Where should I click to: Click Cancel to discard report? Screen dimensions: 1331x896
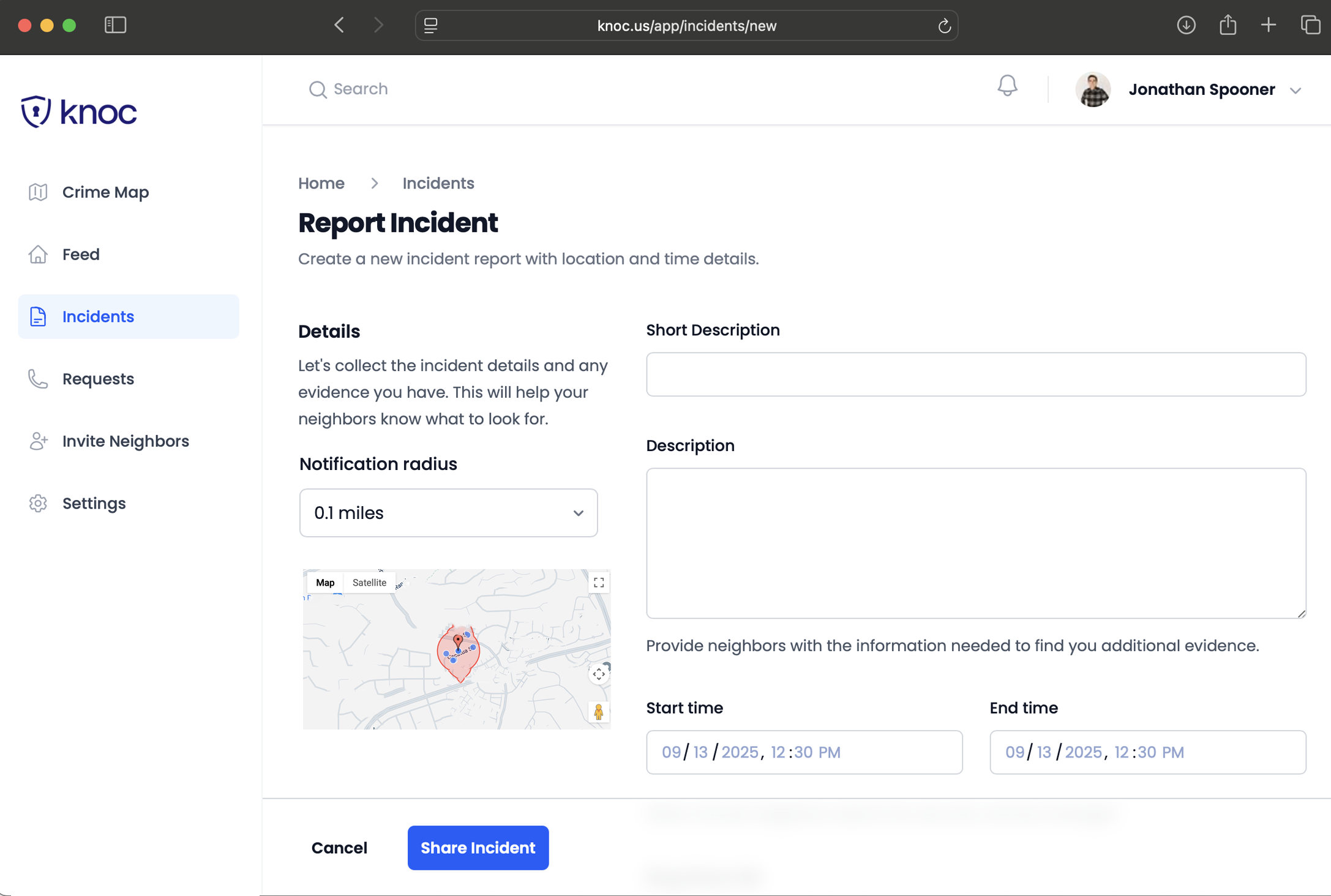(x=339, y=848)
